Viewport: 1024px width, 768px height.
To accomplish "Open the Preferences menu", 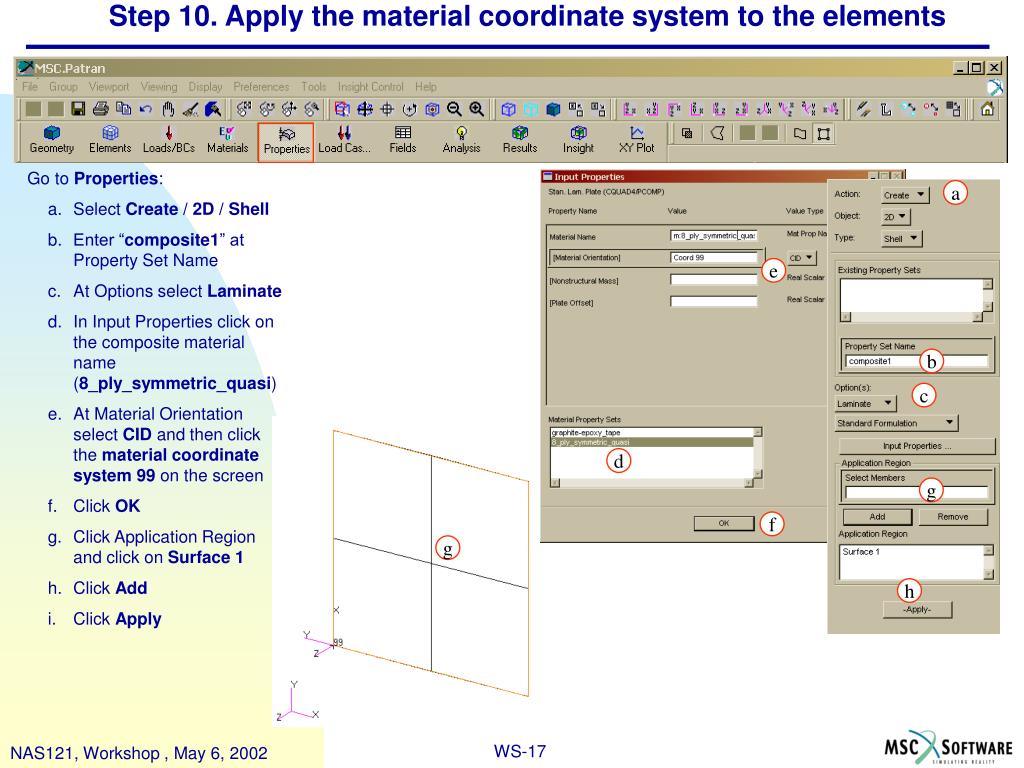I will (x=261, y=86).
